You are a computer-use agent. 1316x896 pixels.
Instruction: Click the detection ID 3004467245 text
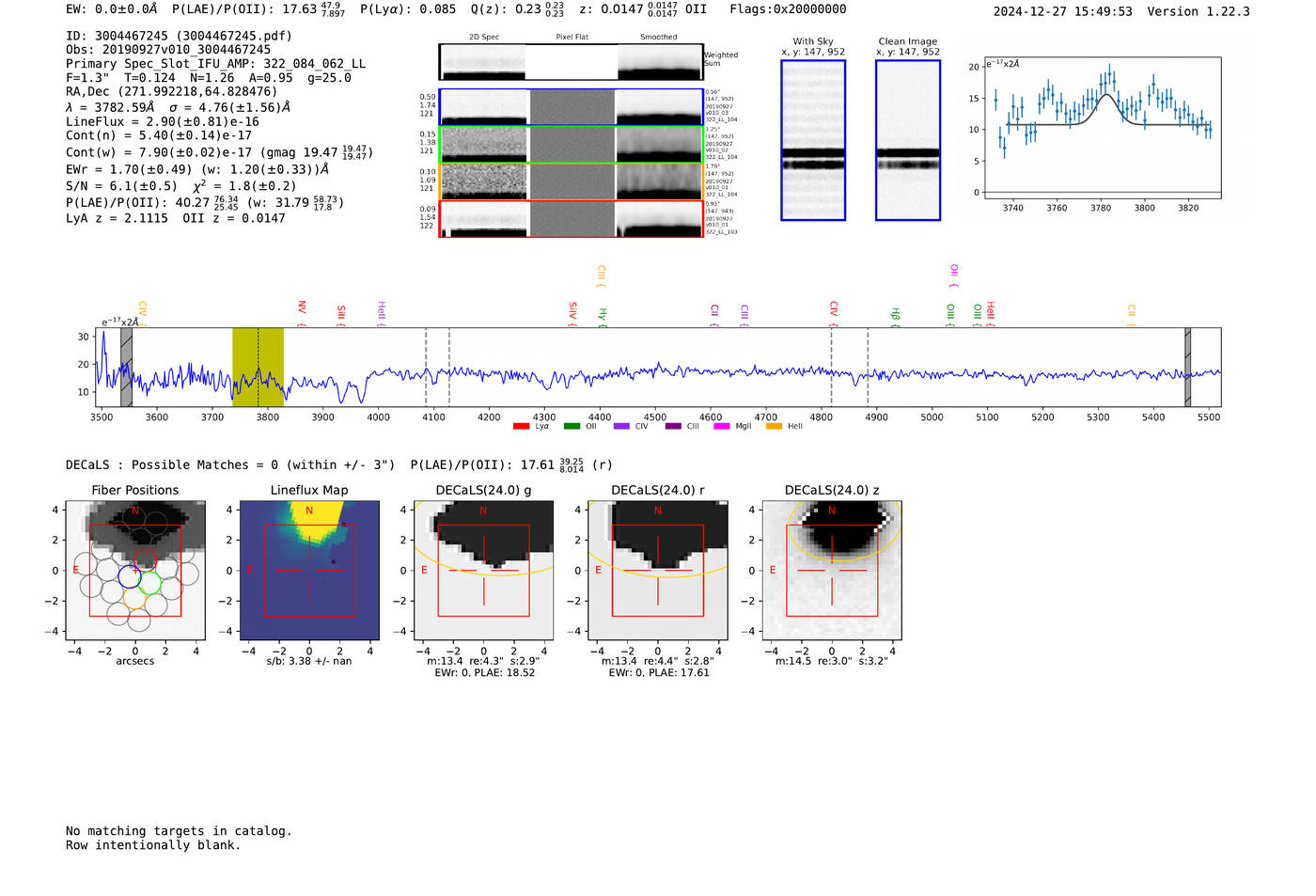click(x=179, y=36)
